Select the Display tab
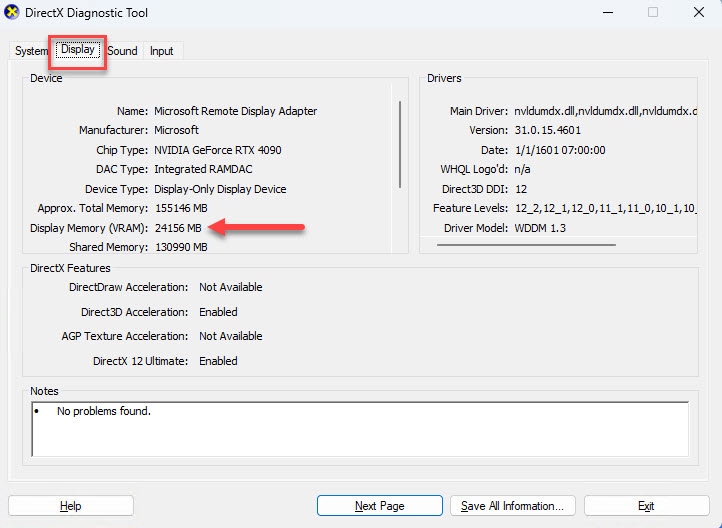Image resolution: width=722 pixels, height=528 pixels. tap(78, 49)
